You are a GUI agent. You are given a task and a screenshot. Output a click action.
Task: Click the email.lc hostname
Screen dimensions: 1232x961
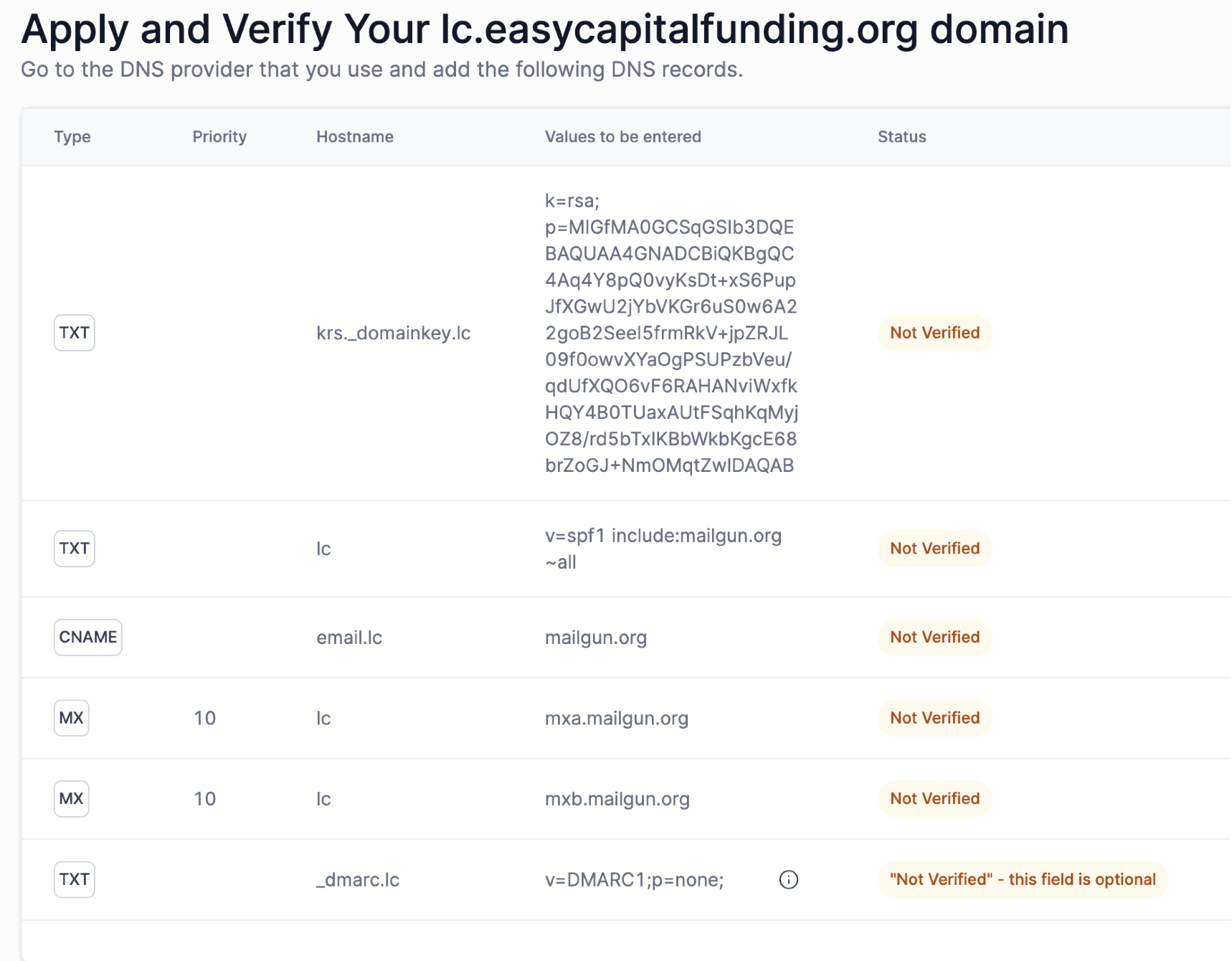coord(349,638)
